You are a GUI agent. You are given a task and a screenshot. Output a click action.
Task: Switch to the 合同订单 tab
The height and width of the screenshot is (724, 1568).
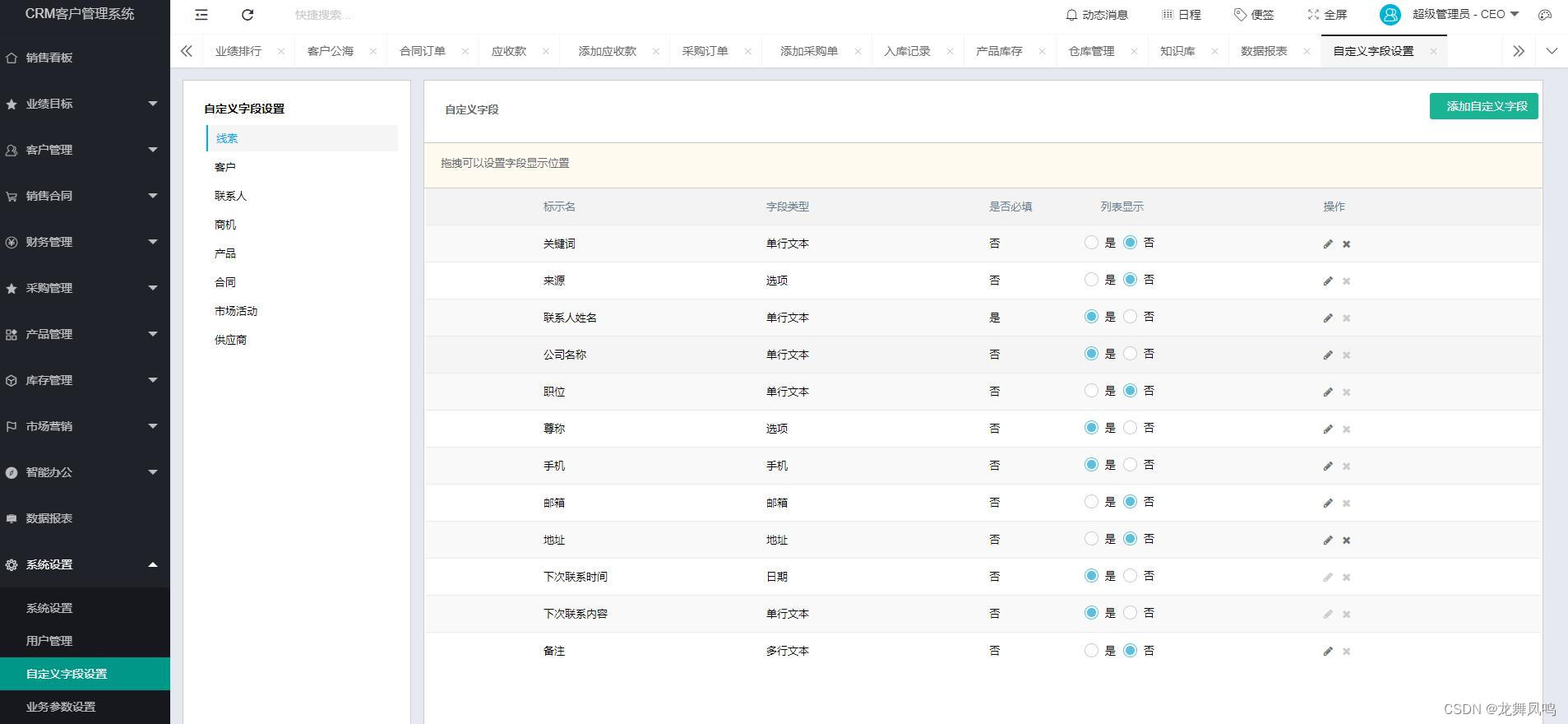[423, 51]
